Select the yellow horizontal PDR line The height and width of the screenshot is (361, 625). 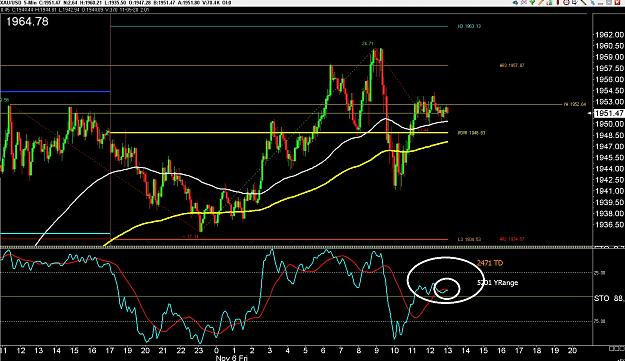[x=279, y=133]
